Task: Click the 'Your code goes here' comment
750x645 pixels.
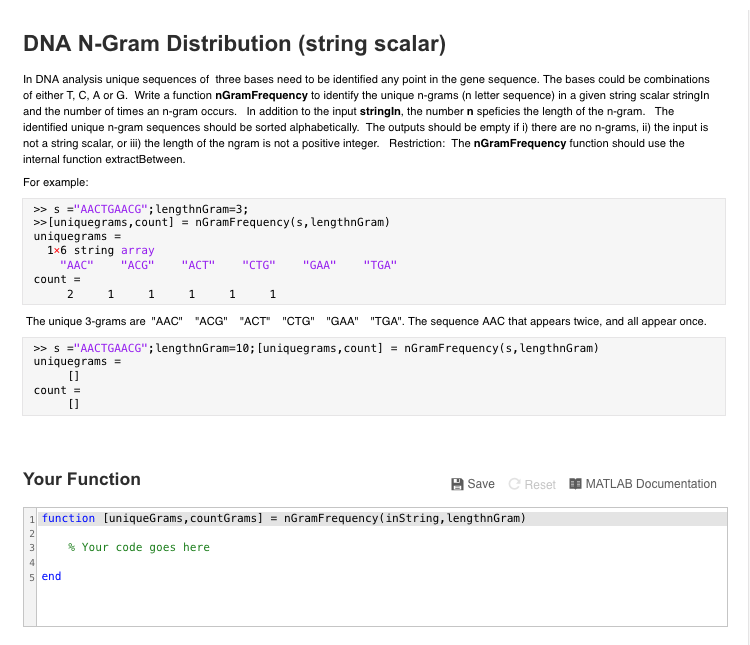Action: coord(139,547)
